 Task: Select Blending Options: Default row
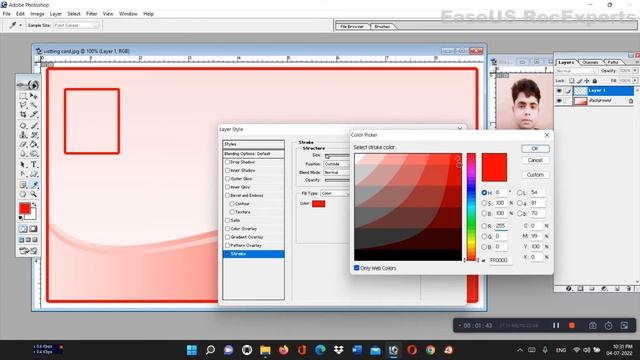[253, 153]
